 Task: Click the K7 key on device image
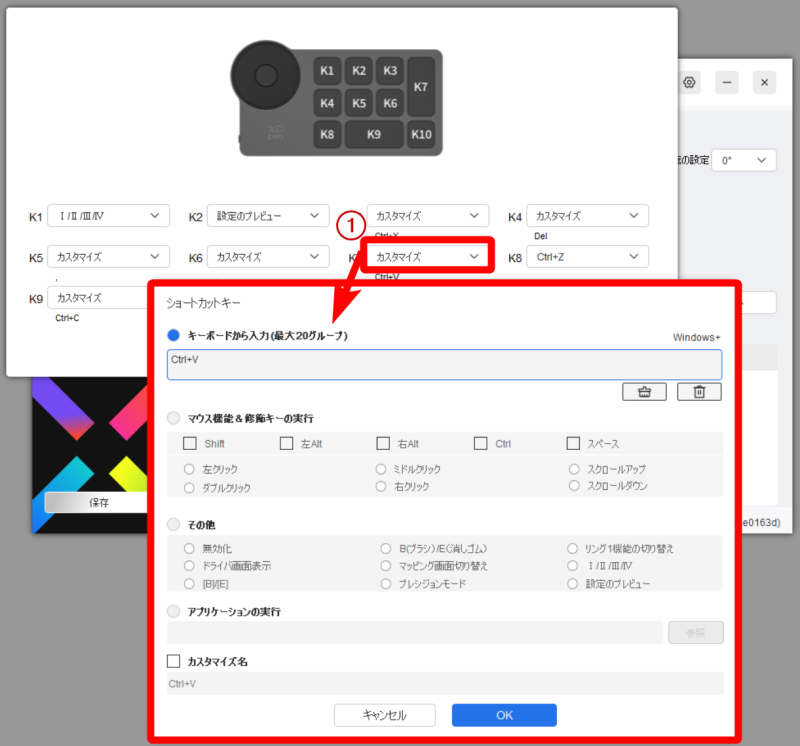[421, 87]
